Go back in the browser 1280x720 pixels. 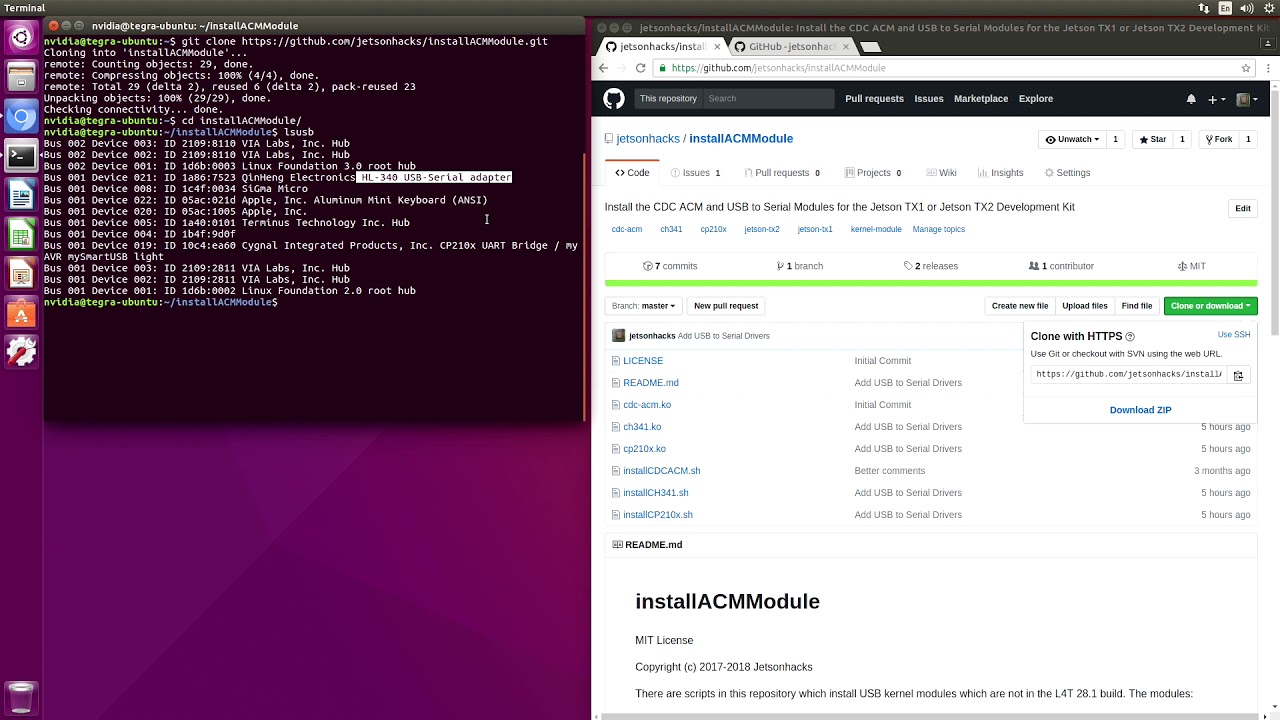603,68
